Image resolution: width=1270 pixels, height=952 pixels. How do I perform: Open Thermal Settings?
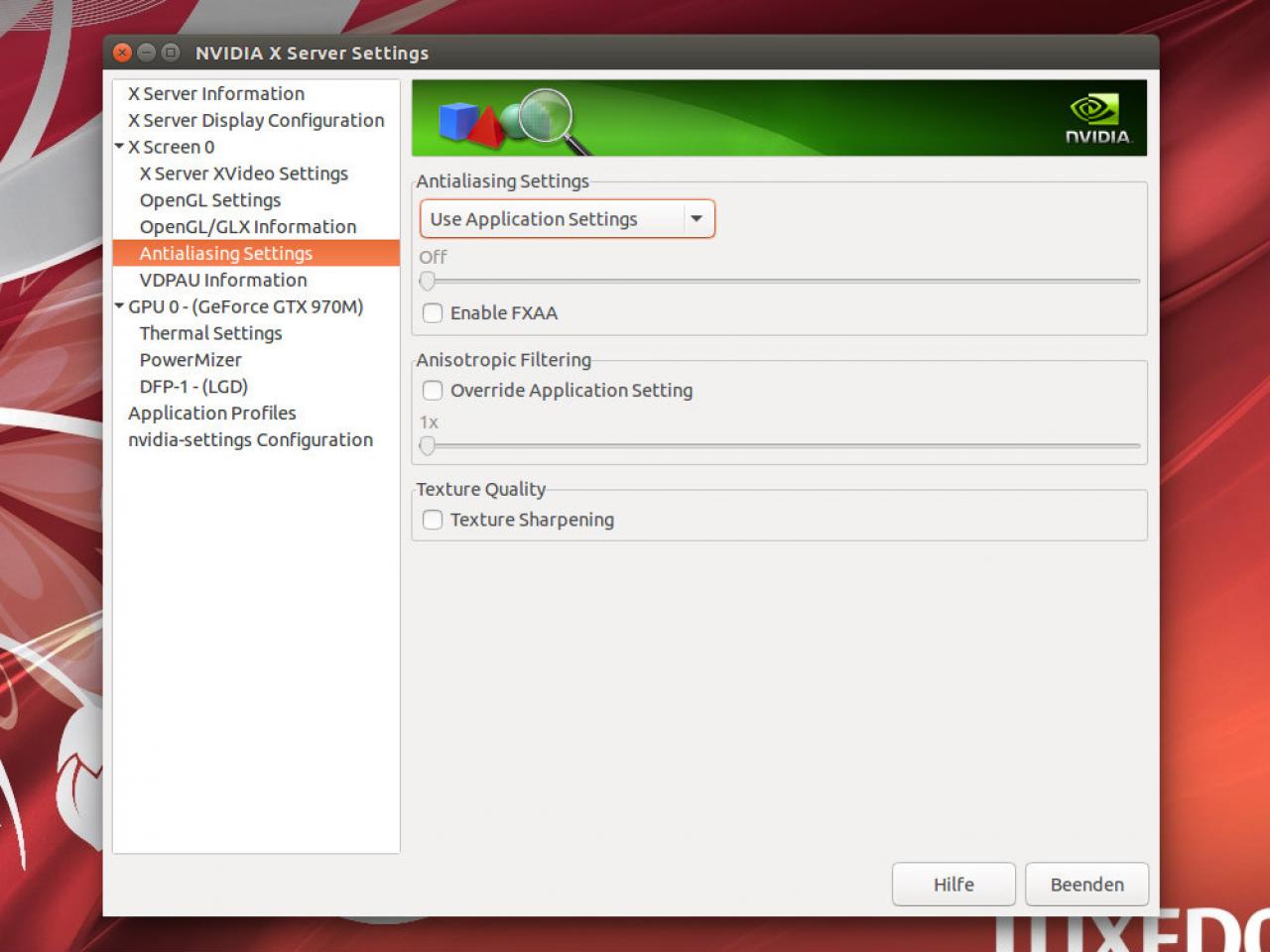click(210, 334)
